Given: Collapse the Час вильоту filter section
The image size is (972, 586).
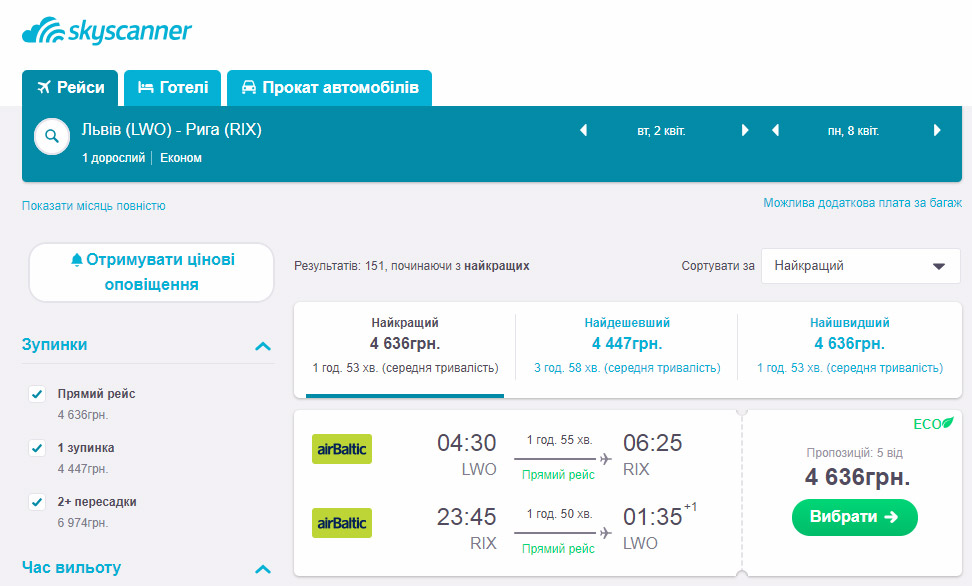Looking at the screenshot, I should (263, 569).
